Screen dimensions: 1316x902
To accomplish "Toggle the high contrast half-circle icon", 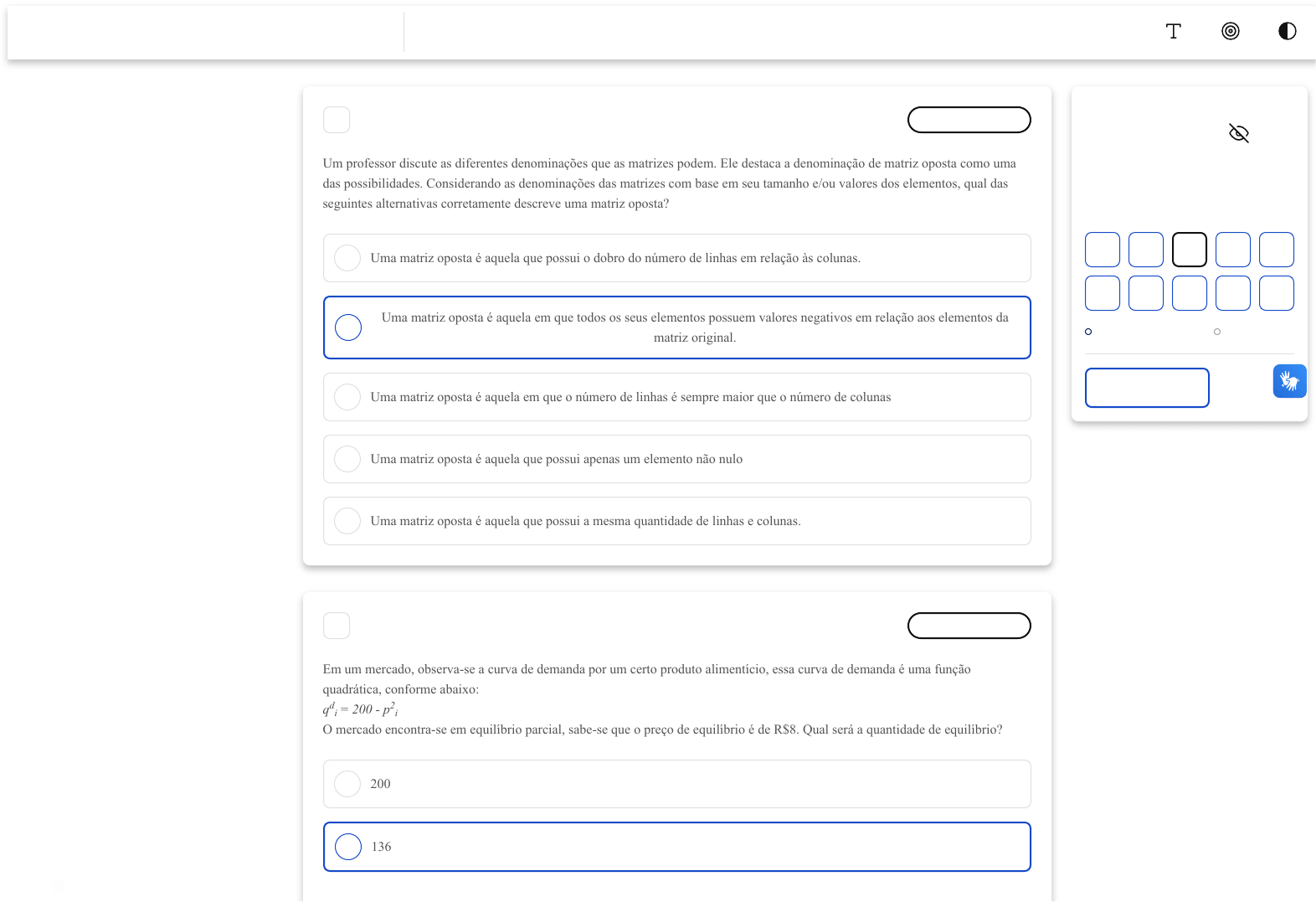I will pyautogui.click(x=1287, y=31).
